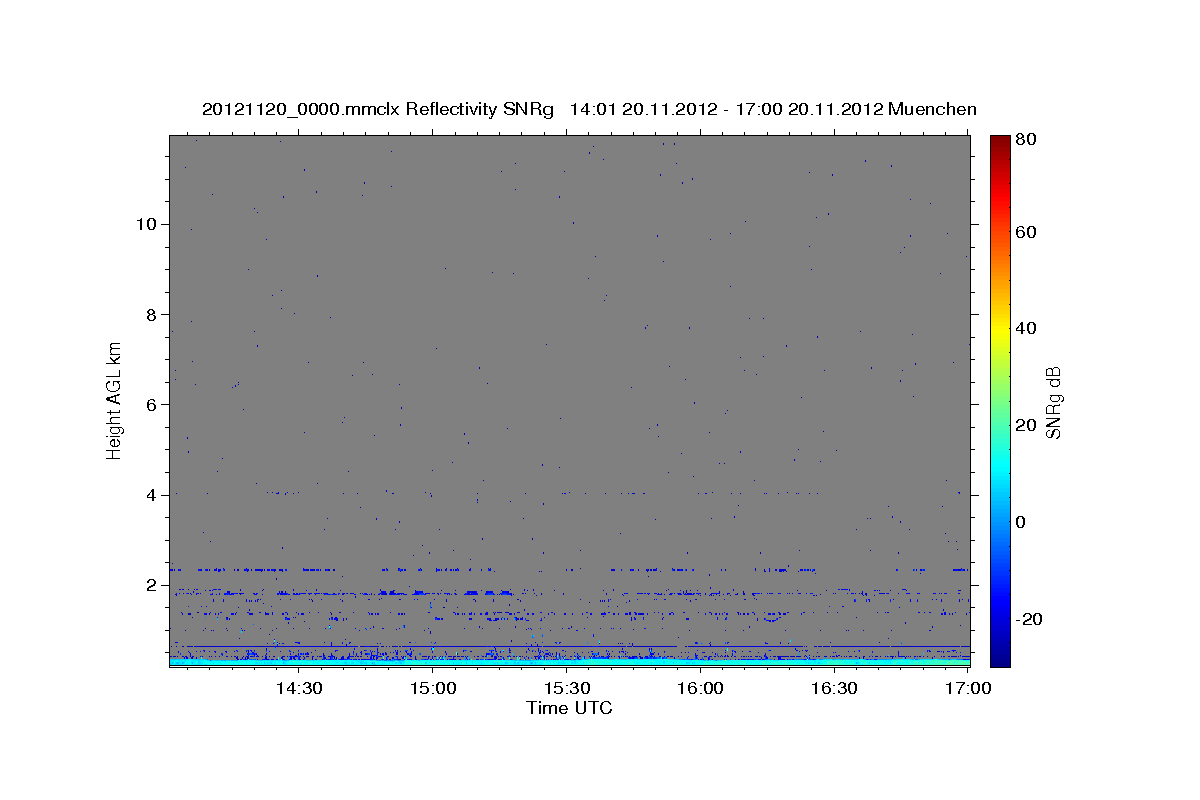
Task: Click the 'SNRg dB' colorbar label
Action: tap(1053, 402)
